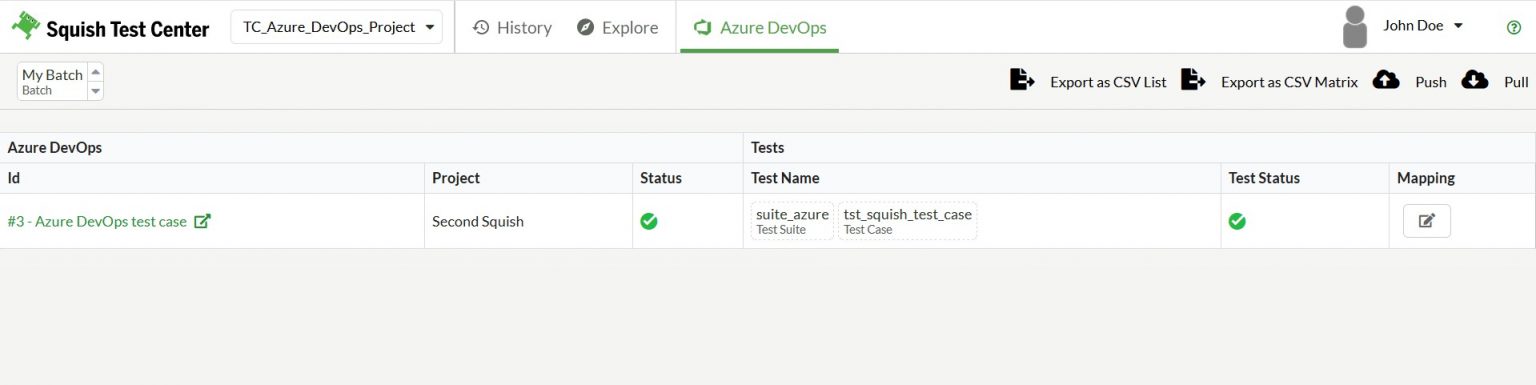Open the #3 - Azure DevOps test case link
The height and width of the screenshot is (385, 1536).
(x=97, y=221)
